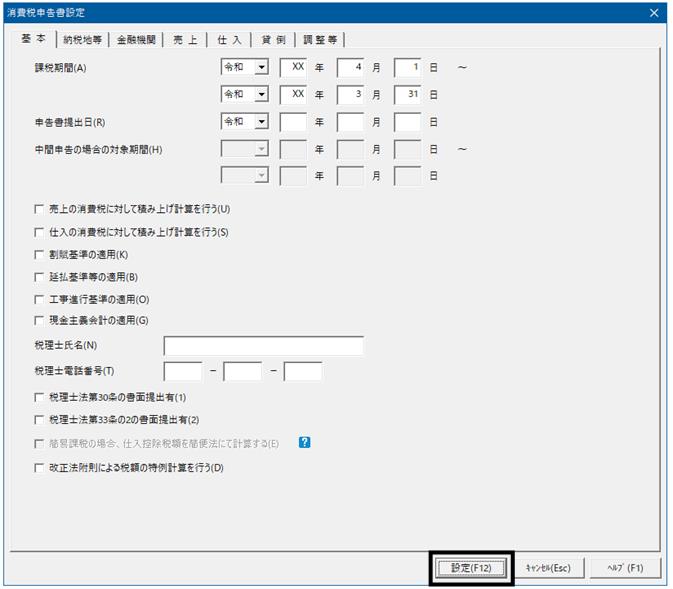Screen dimensions: 673x589
Task: Click the 課税期間 end month field showing 3
Action: point(350,94)
